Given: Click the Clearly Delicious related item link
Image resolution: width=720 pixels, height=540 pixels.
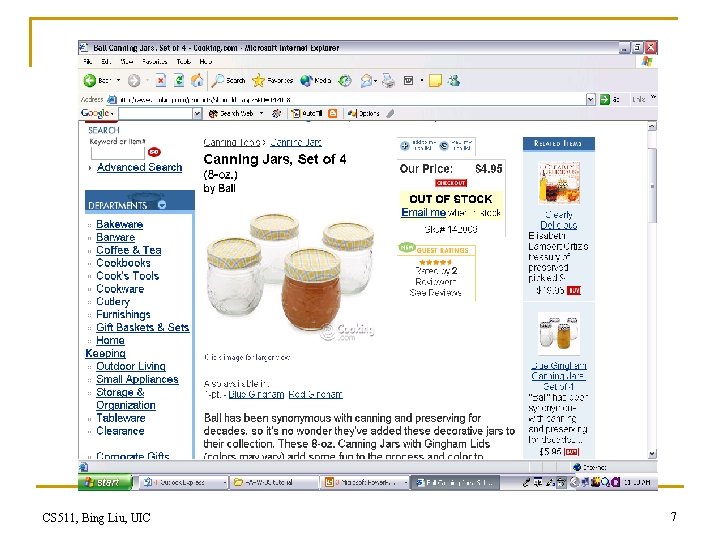Looking at the screenshot, I should [x=559, y=220].
